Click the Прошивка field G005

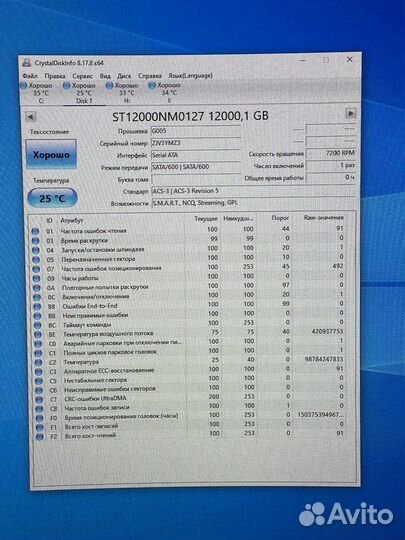point(196,131)
